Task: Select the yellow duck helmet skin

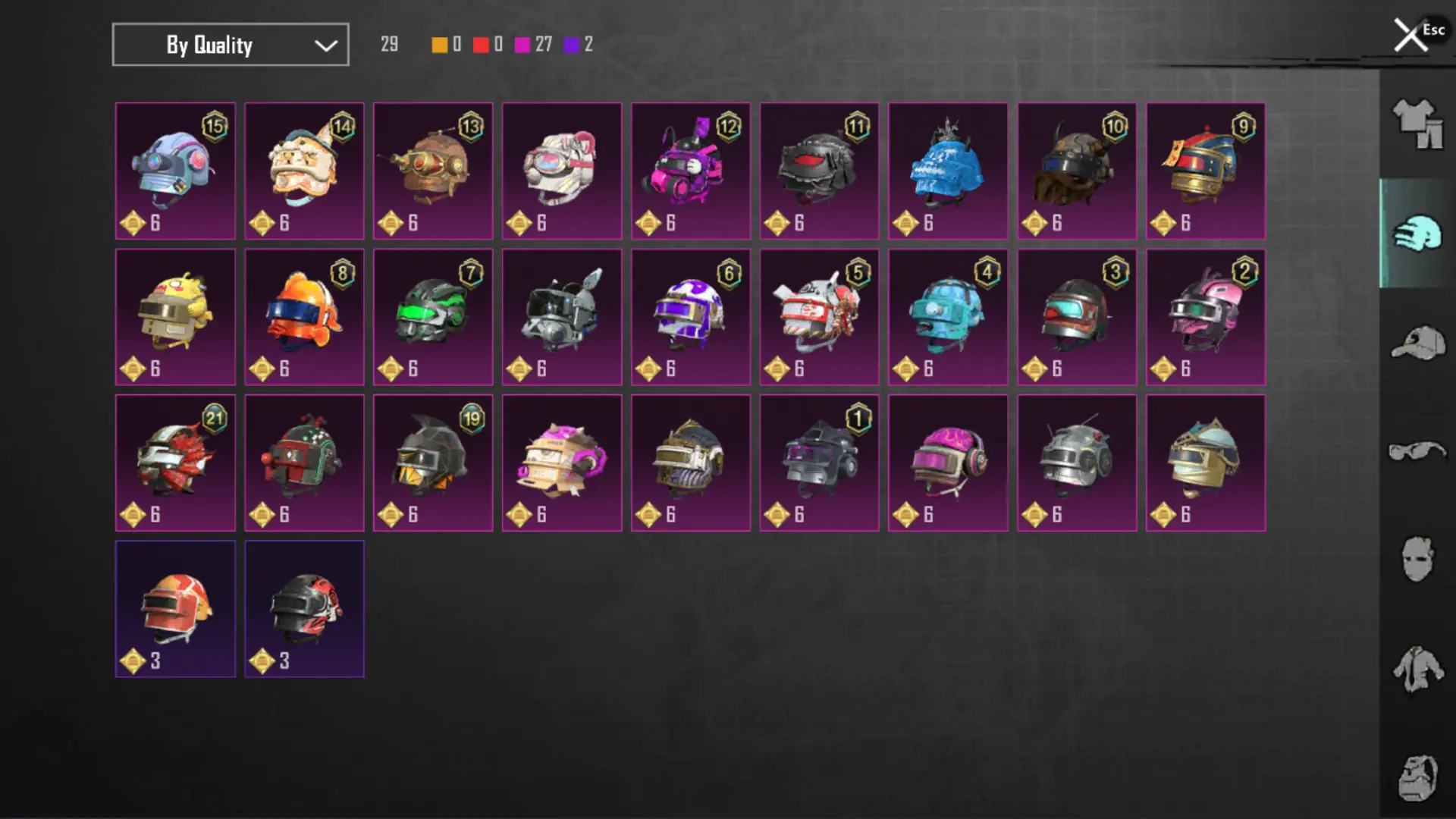Action: tap(175, 317)
